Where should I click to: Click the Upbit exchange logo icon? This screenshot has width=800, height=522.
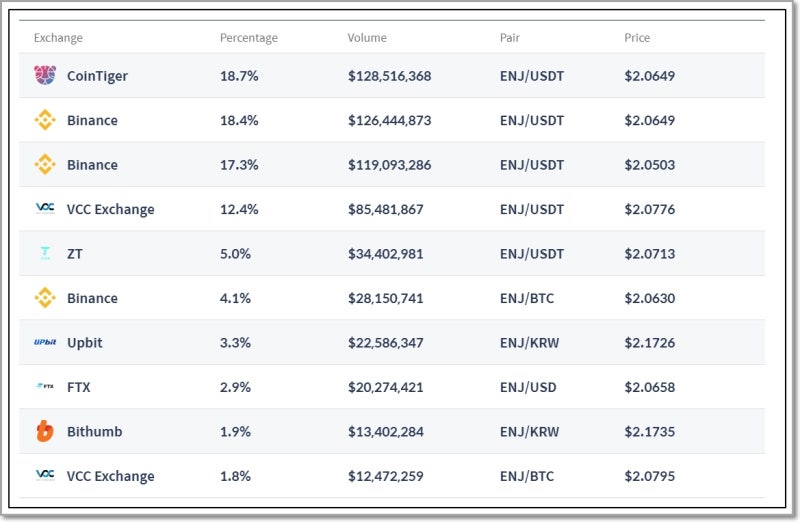pyautogui.click(x=45, y=342)
